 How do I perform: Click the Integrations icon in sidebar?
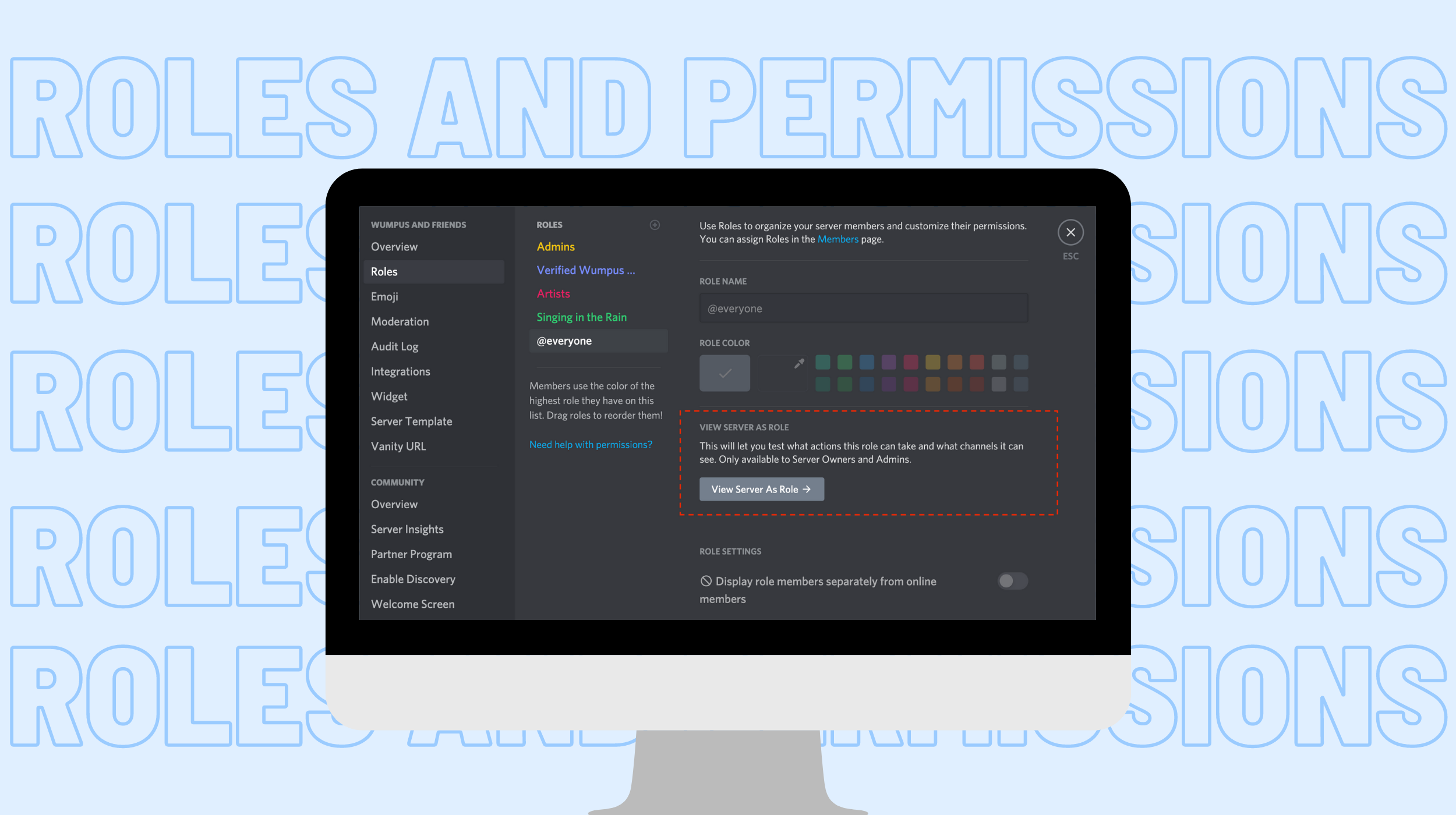pos(401,371)
